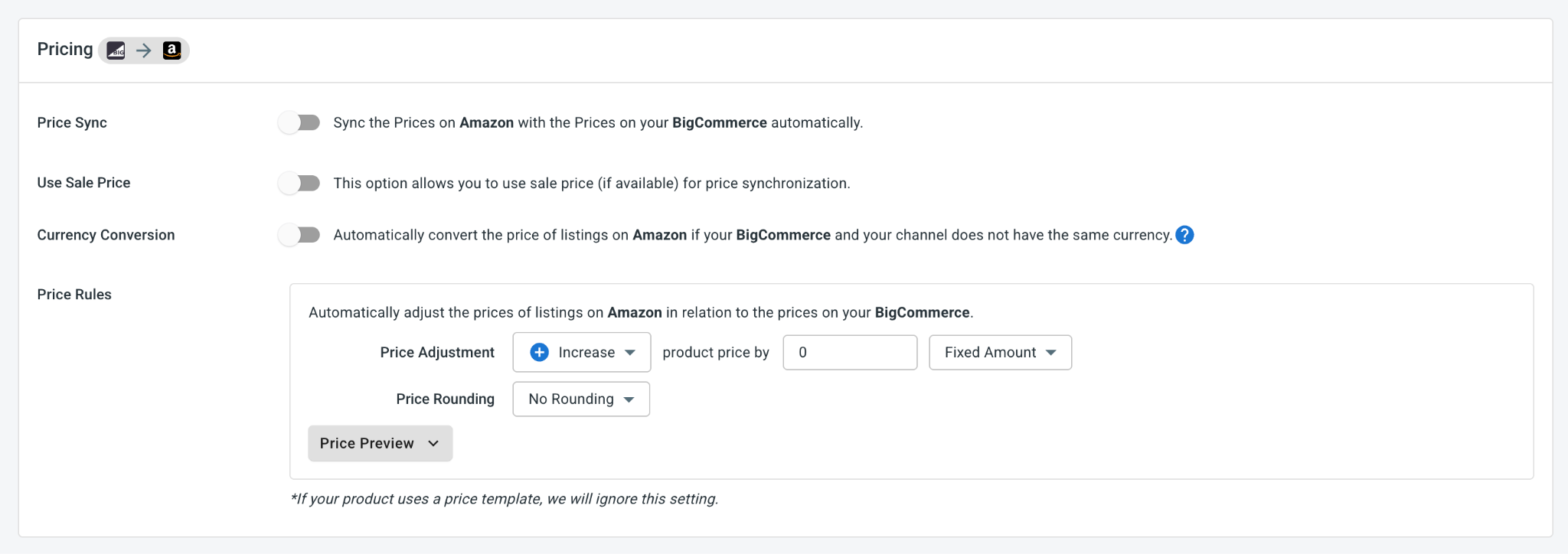
Task: Enable the Price Sync toggle
Action: 299,122
